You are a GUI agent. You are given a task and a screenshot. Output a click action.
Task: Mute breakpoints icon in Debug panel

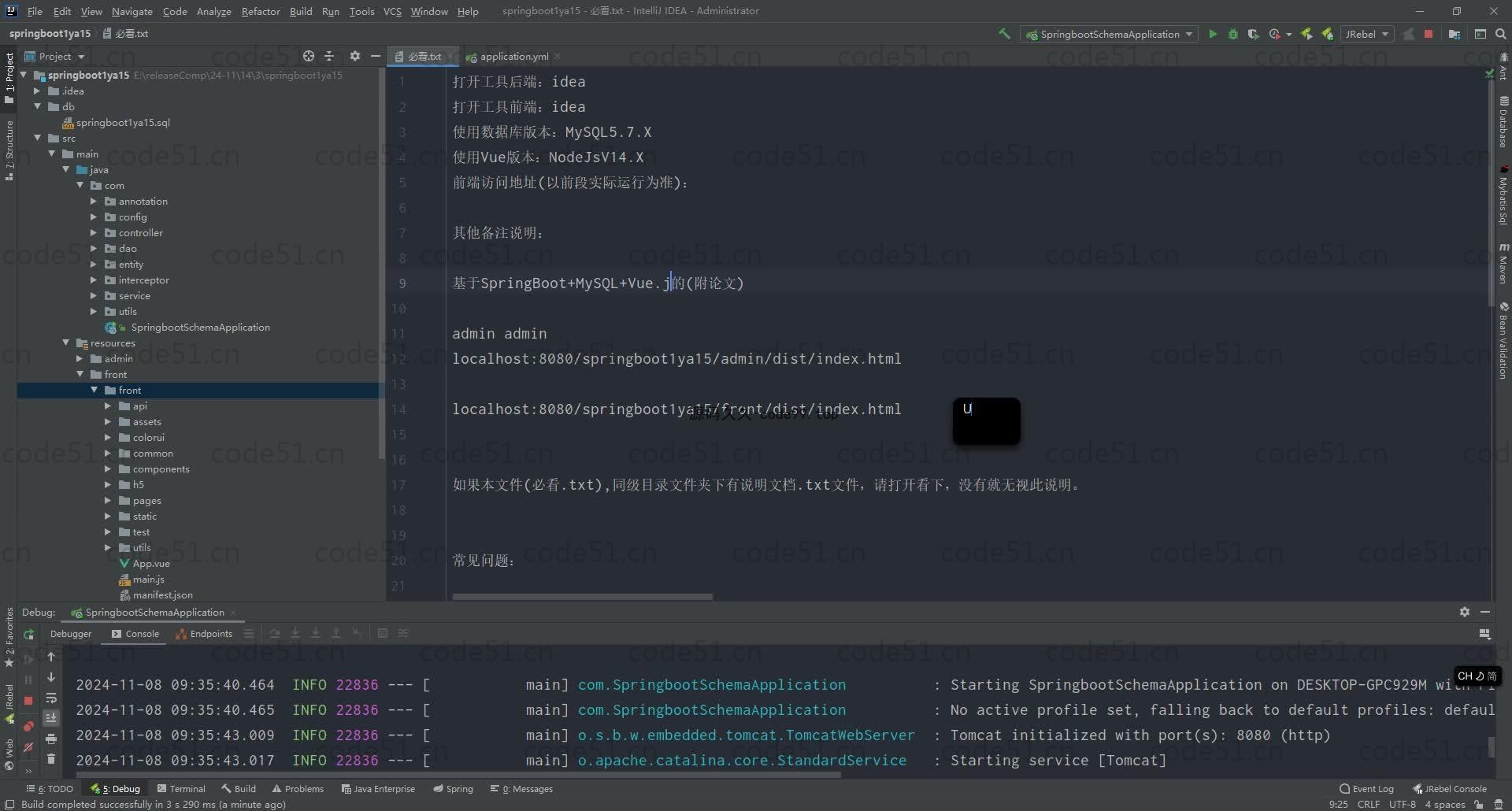(x=28, y=747)
